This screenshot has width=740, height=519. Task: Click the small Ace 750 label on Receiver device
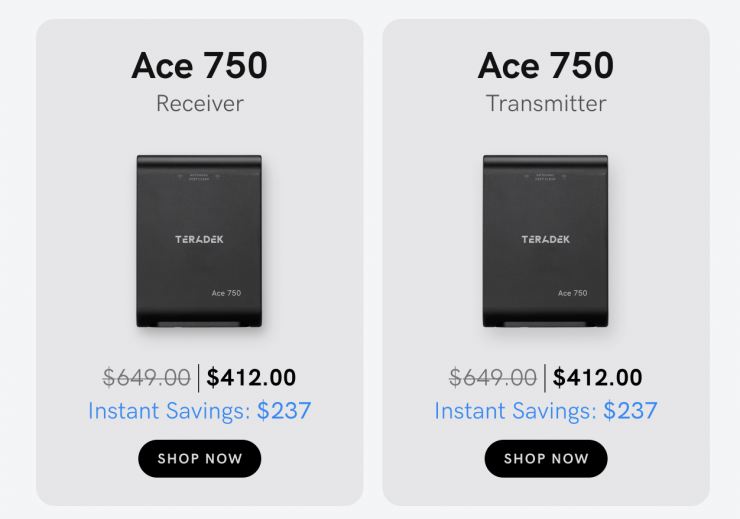pyautogui.click(x=226, y=293)
